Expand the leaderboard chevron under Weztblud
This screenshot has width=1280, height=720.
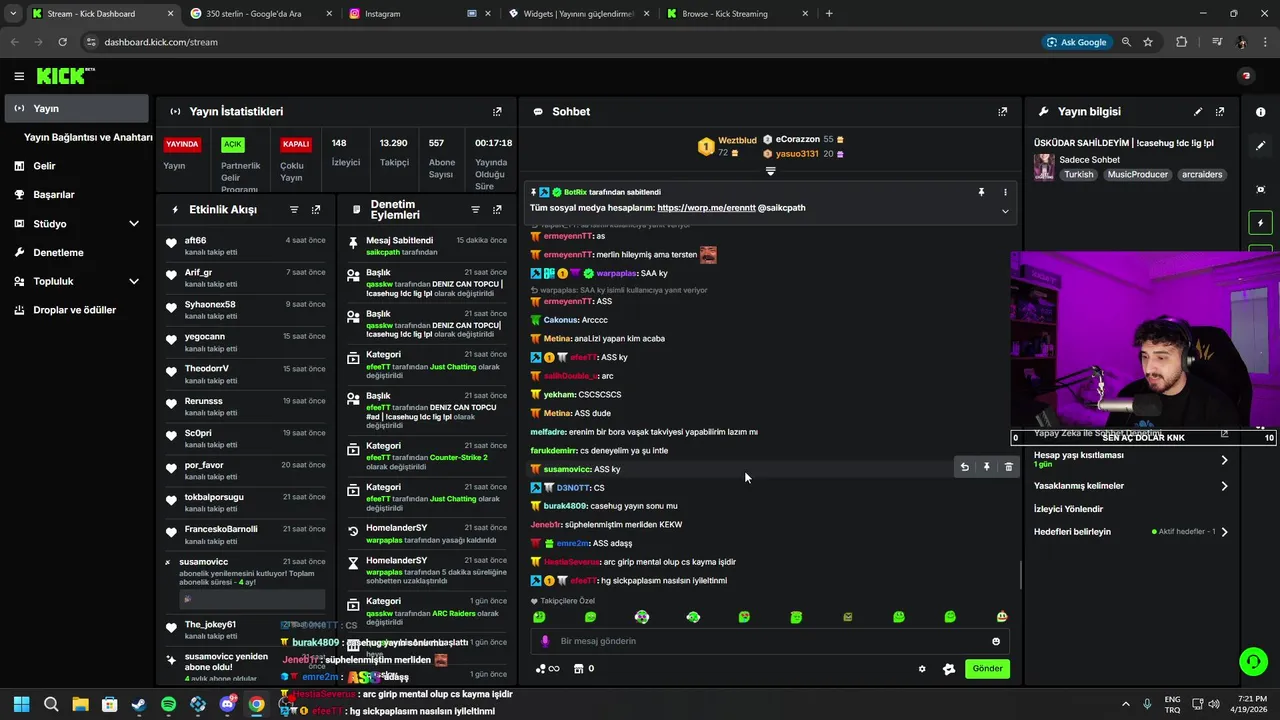click(770, 171)
